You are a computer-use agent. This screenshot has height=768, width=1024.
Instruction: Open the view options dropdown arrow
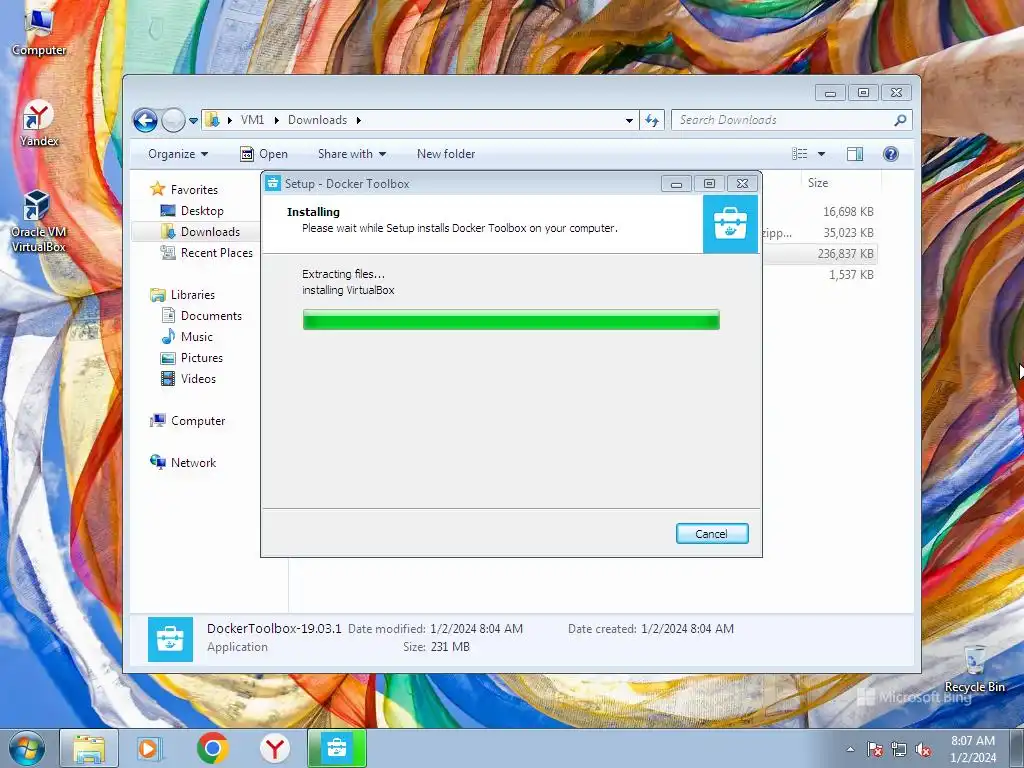(x=822, y=154)
